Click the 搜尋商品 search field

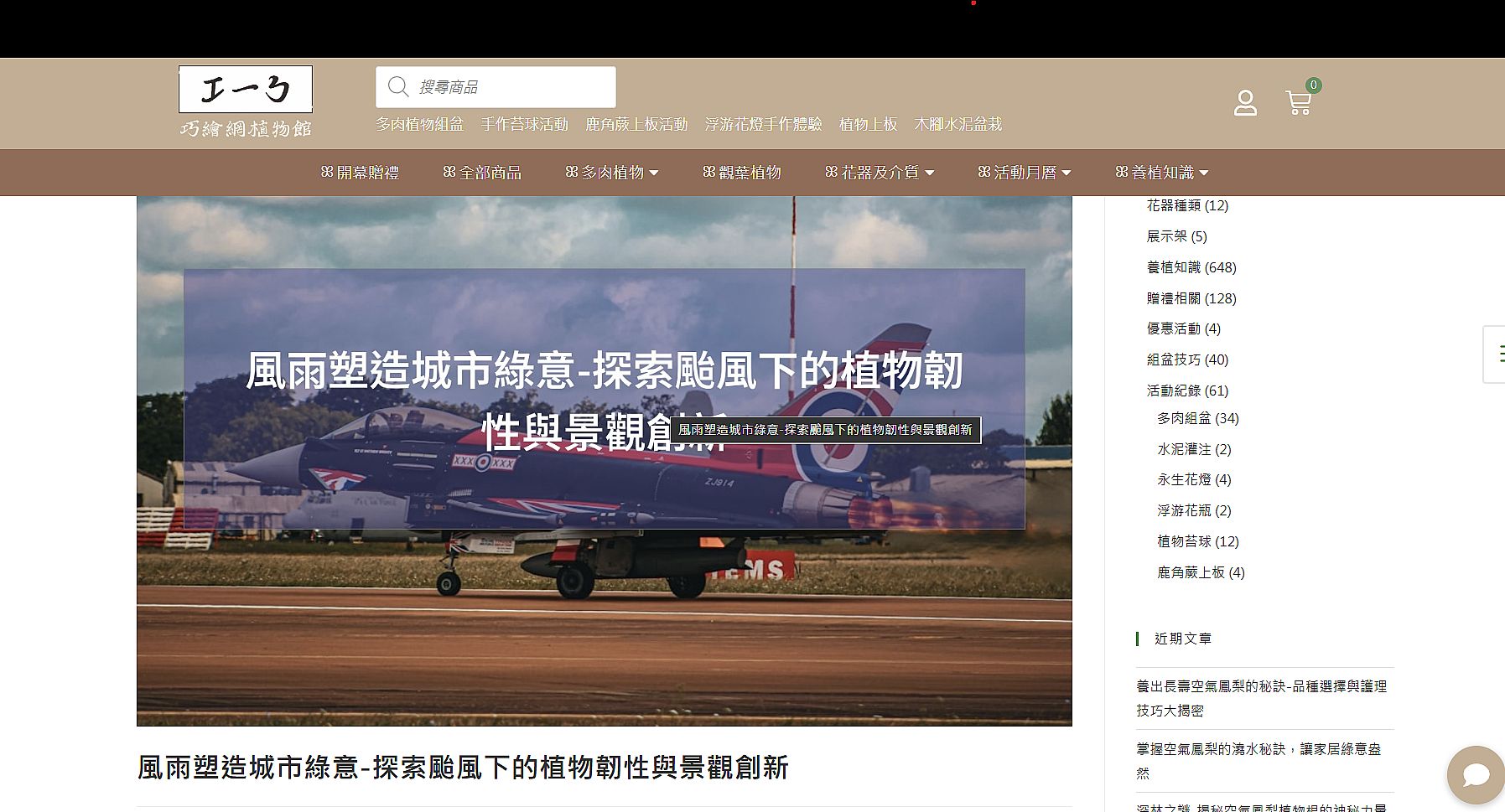[511, 87]
